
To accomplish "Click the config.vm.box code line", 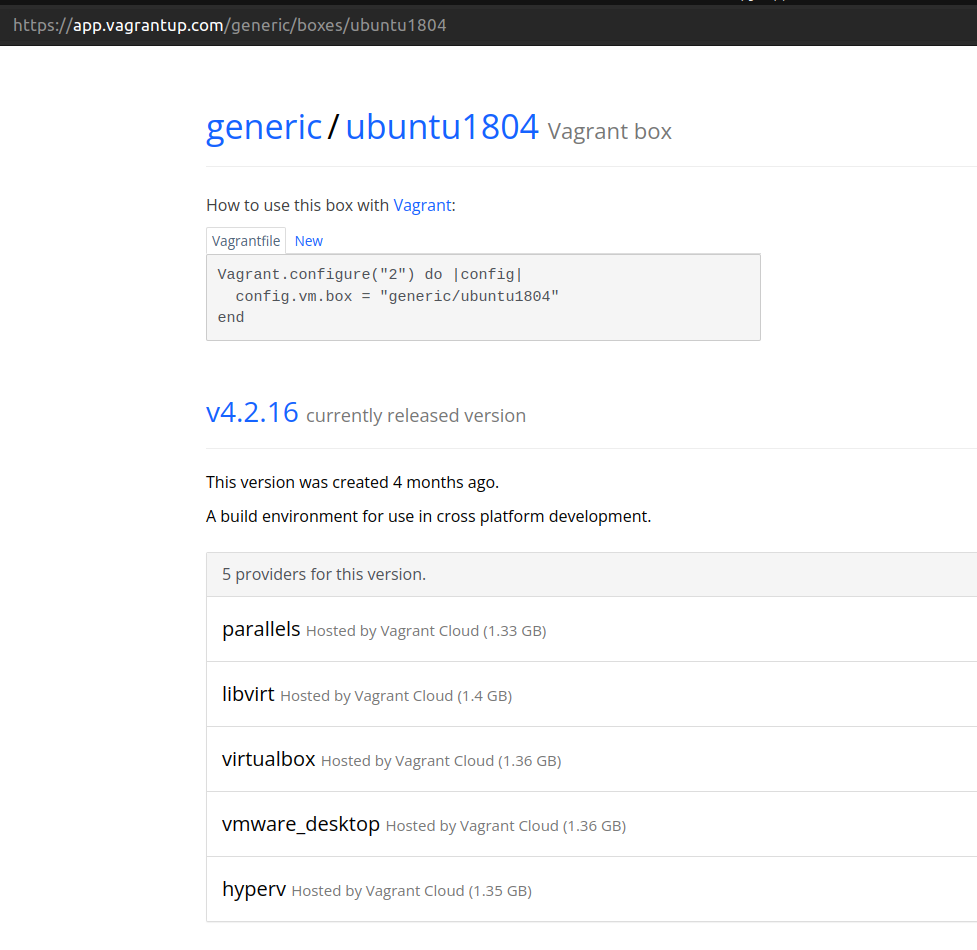I will point(397,297).
